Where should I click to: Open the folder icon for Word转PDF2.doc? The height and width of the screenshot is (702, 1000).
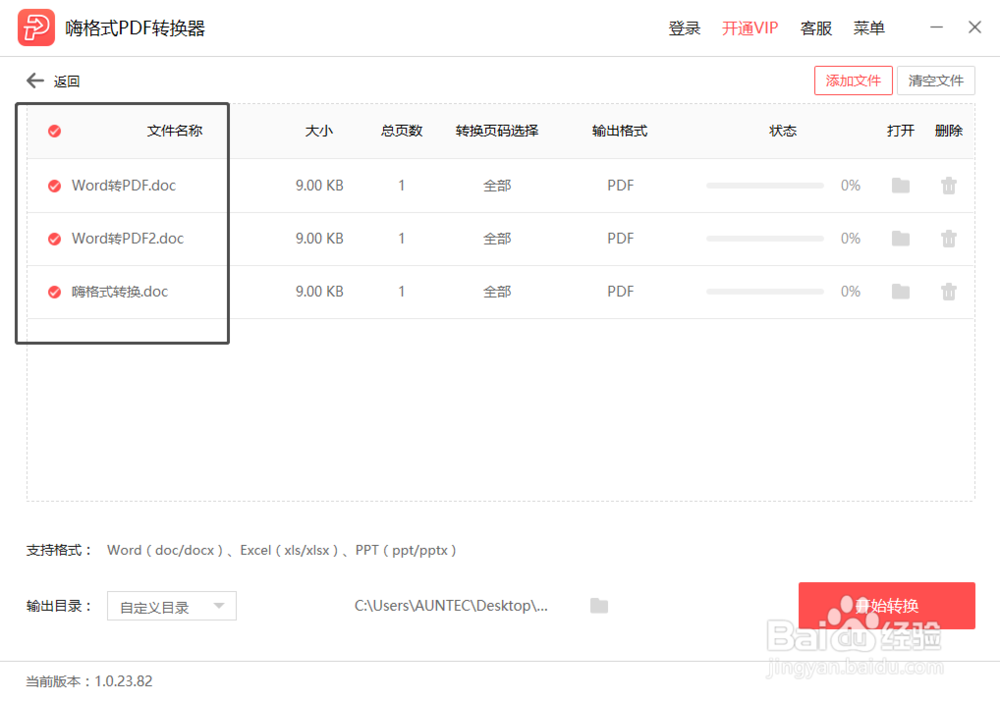point(900,238)
